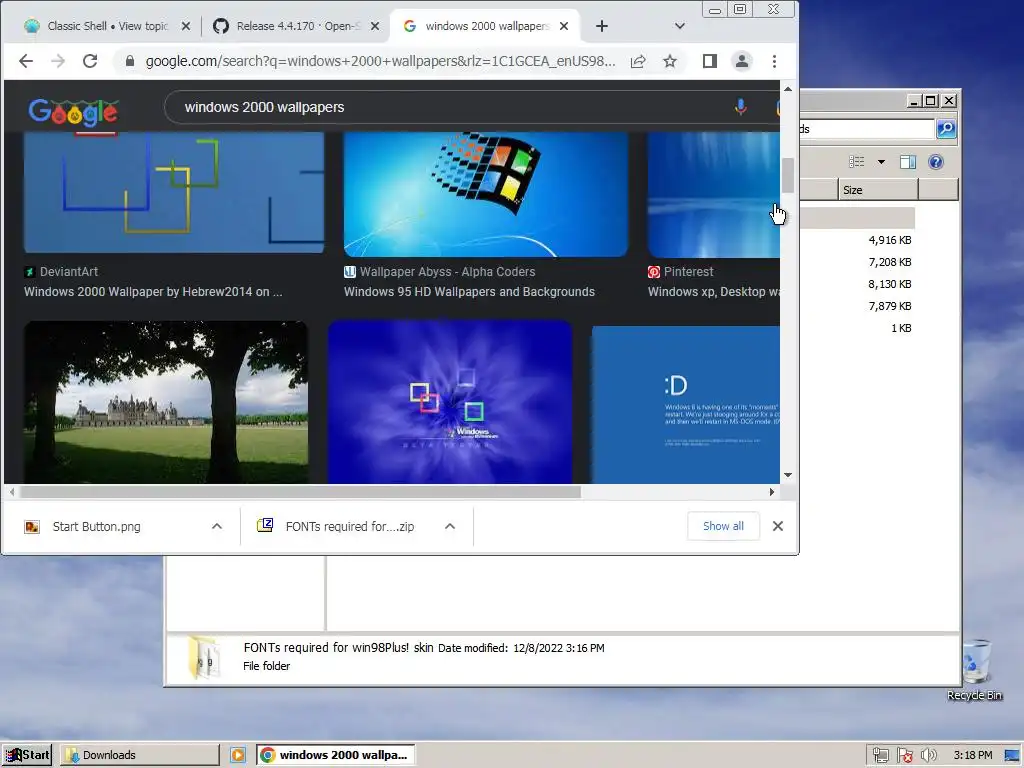Open the Recycle Bin on desktop
Image resolution: width=1024 pixels, height=768 pixels.
975,669
